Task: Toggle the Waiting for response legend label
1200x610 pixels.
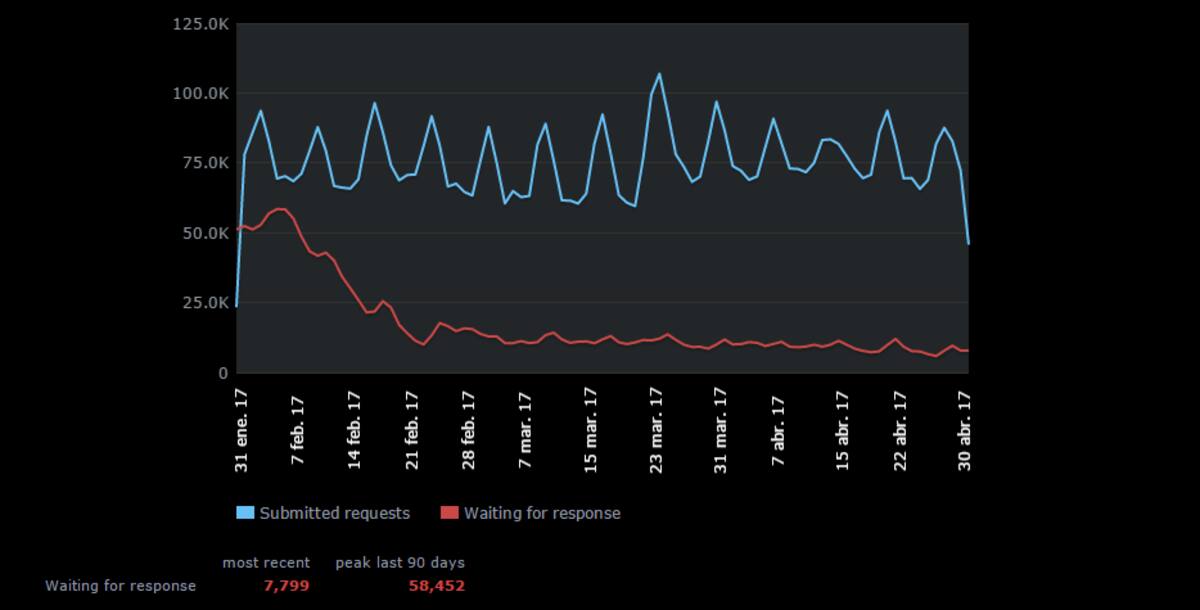Action: tap(542, 513)
